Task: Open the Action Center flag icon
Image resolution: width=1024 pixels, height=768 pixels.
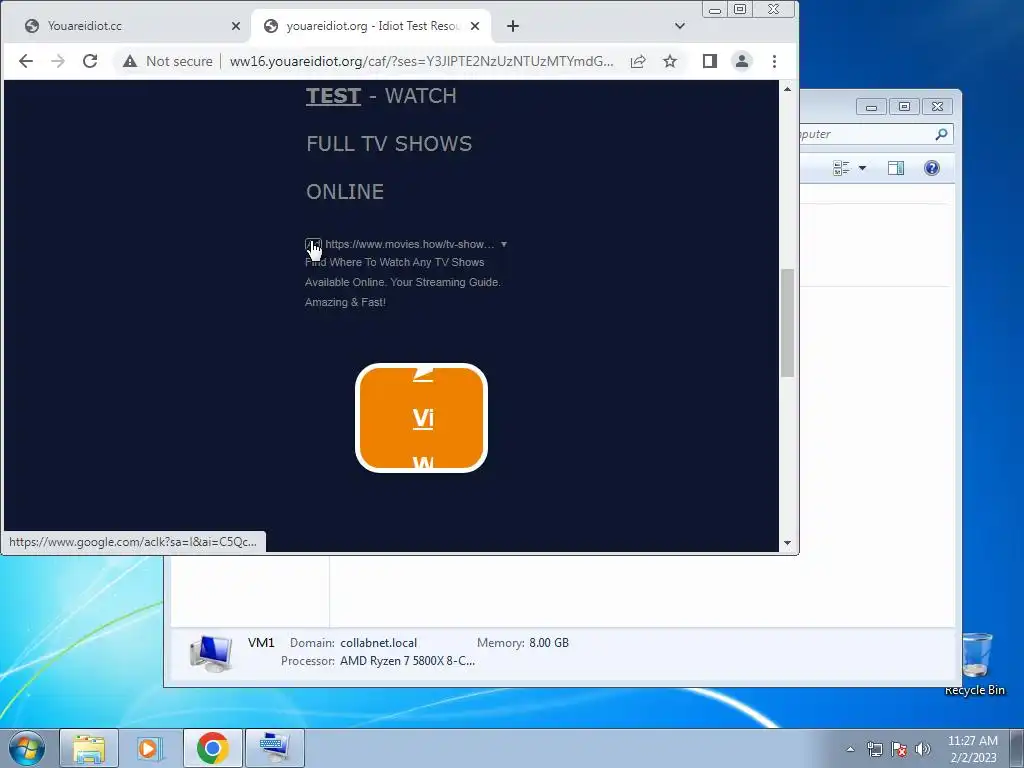Action: coord(899,749)
